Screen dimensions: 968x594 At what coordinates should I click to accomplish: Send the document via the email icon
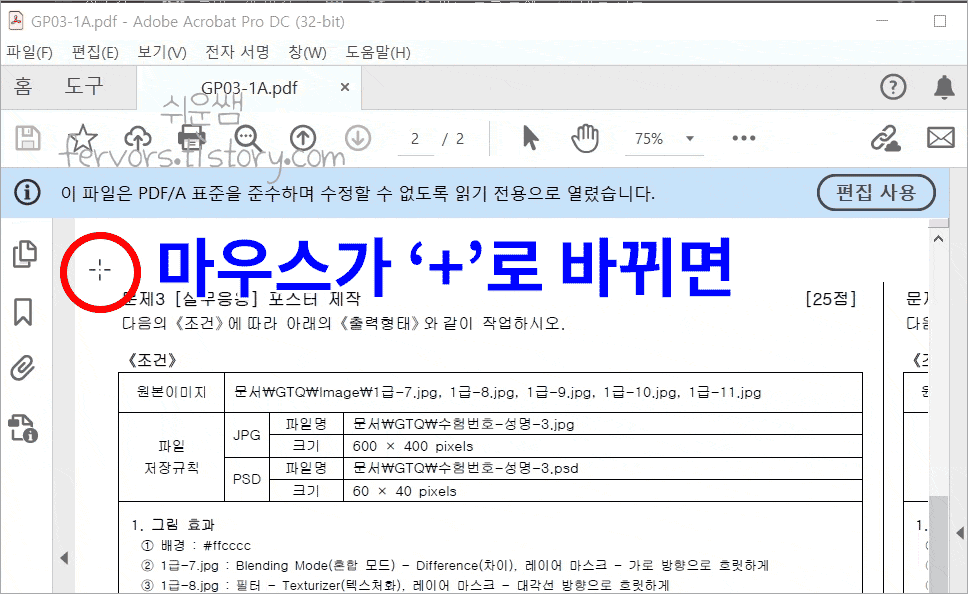click(941, 139)
